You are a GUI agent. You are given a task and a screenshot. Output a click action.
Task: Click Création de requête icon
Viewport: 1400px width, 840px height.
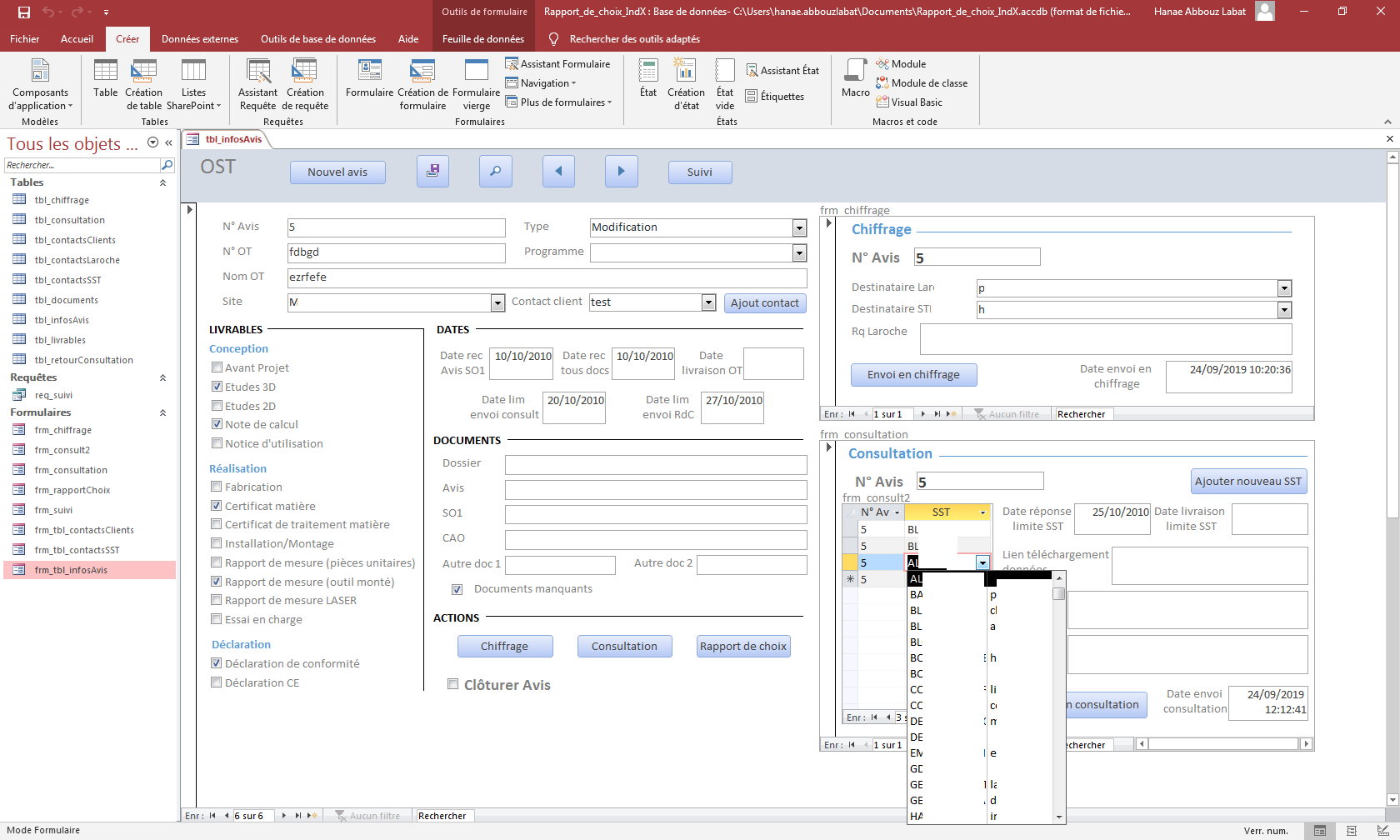[305, 84]
